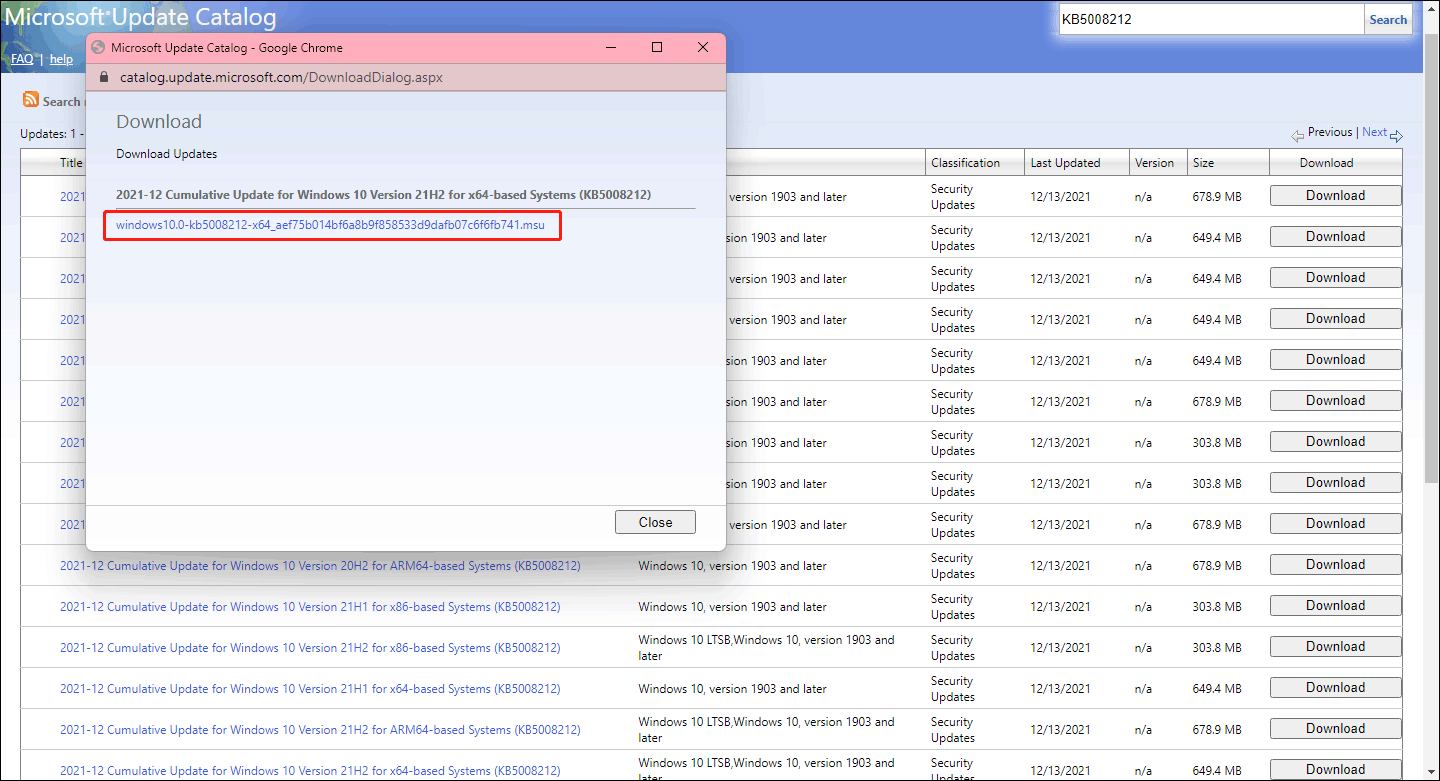
Task: Select Security Updates in the 21H2 ARM64 row
Action: click(x=953, y=730)
